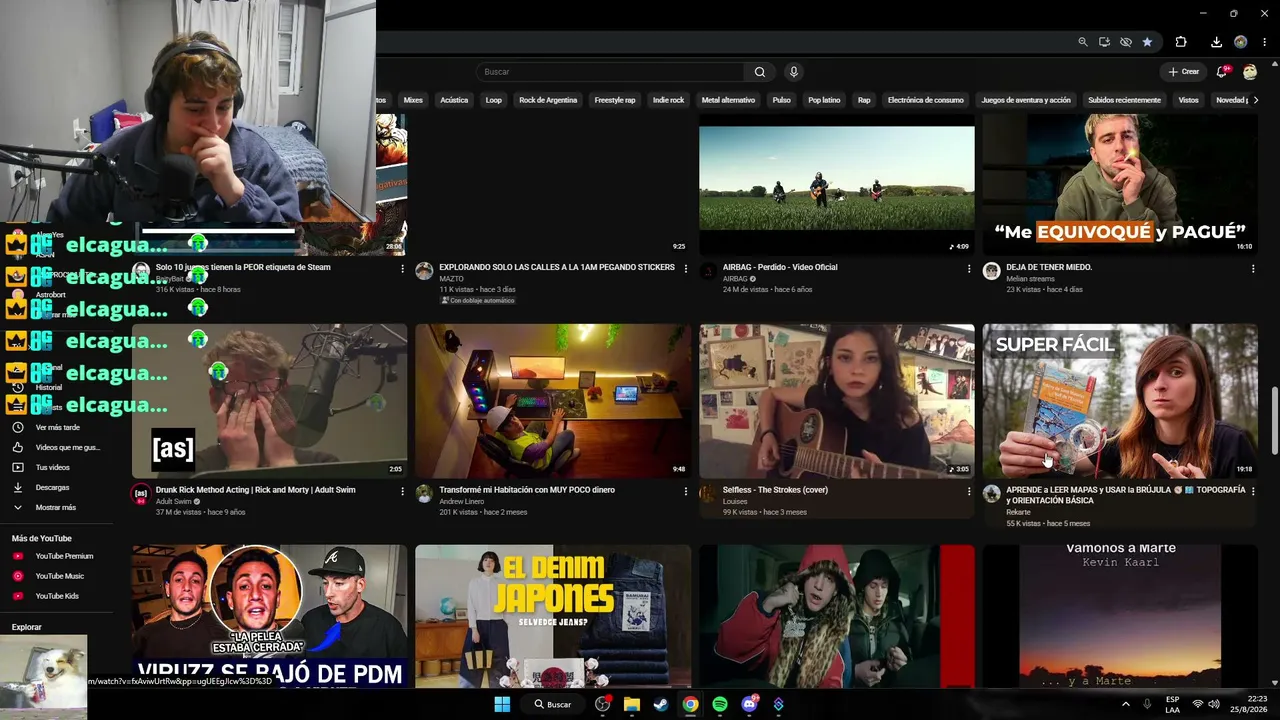Viewport: 1280px width, 720px height.
Task: Open options for Drunk Rick Method Acting video
Action: pyautogui.click(x=403, y=491)
